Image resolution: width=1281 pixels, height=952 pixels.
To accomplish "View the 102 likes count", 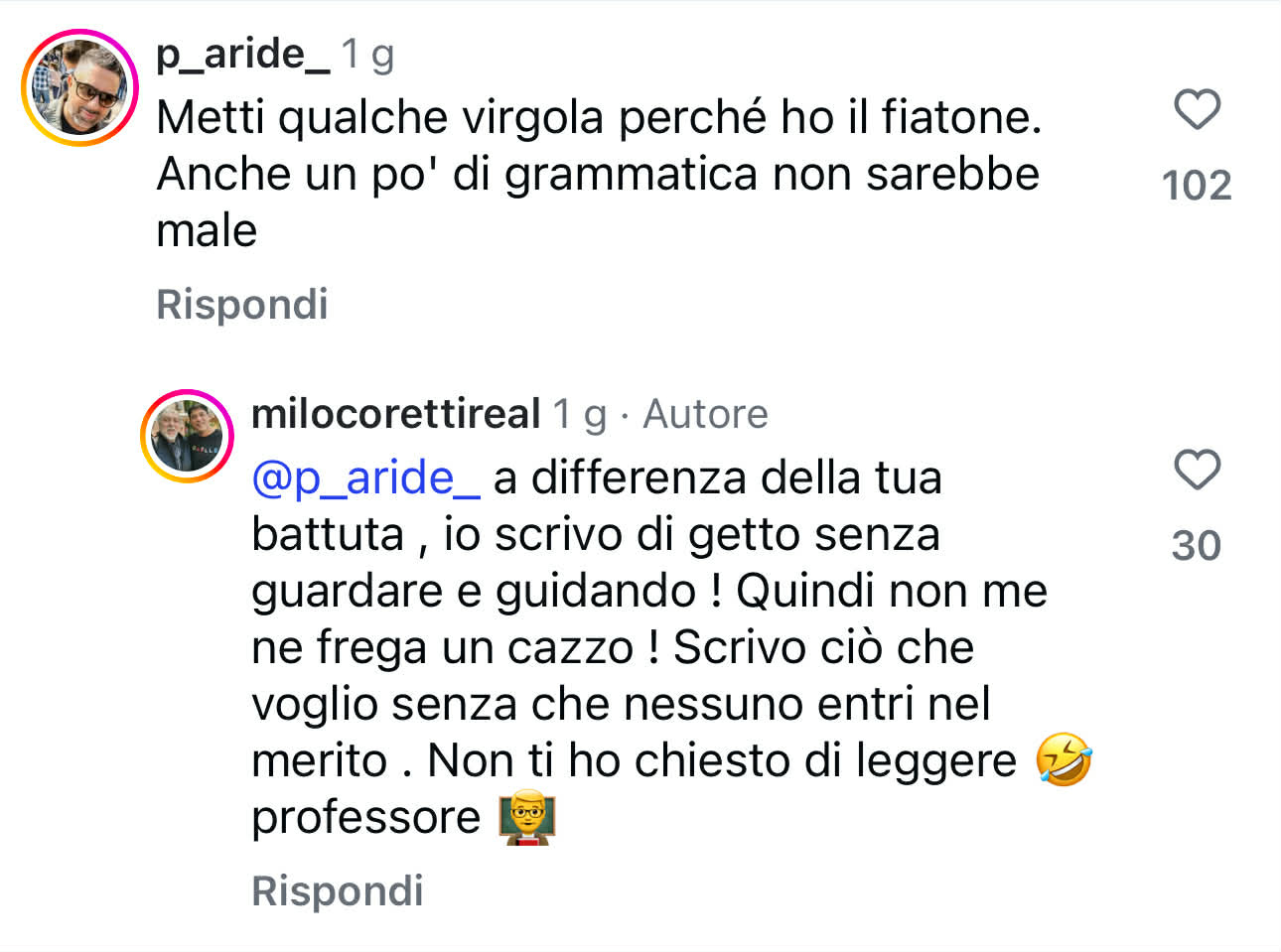I will [x=1197, y=186].
